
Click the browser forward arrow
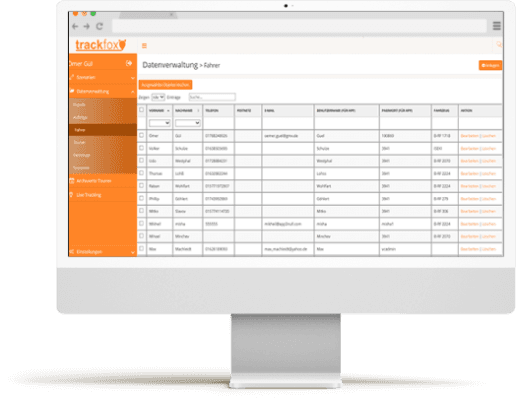[87, 26]
